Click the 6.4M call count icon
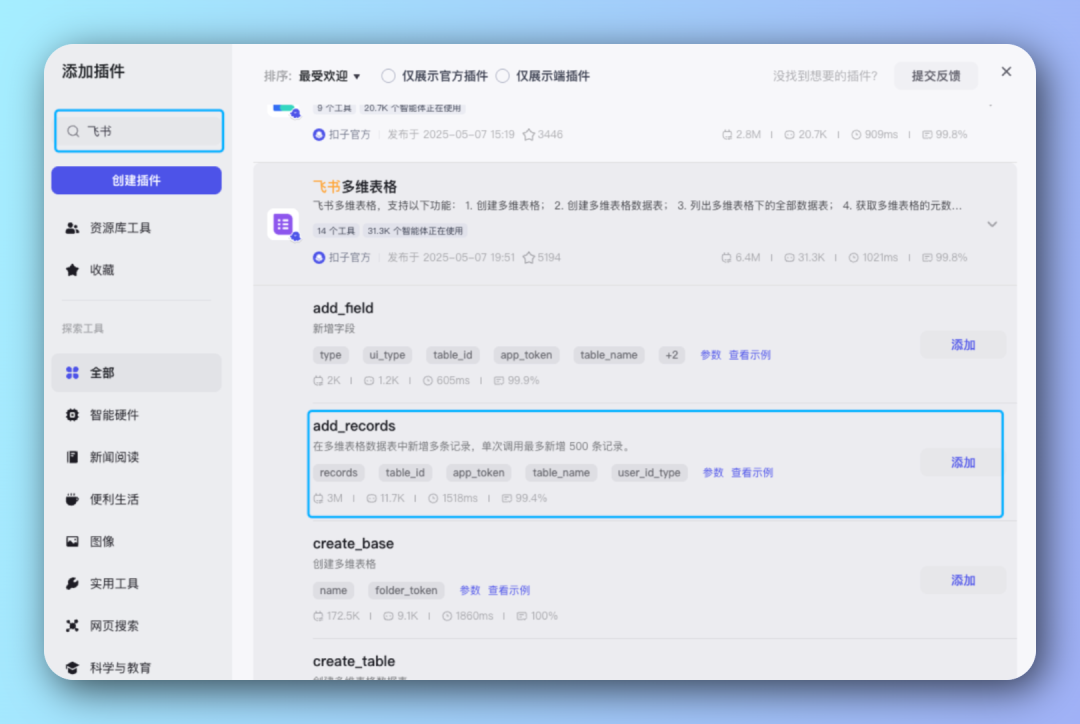 726,258
